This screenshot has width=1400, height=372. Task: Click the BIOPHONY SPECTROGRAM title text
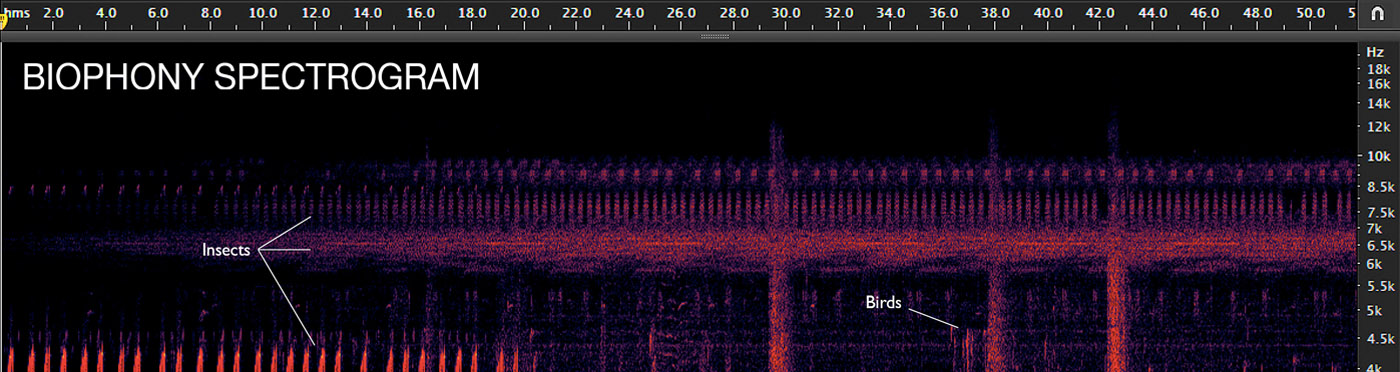(x=251, y=78)
